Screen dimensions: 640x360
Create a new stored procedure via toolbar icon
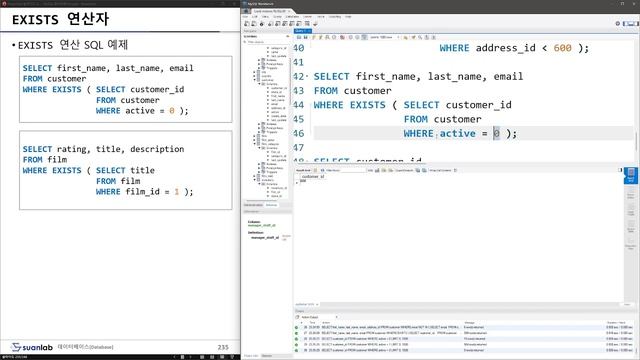[292, 24]
